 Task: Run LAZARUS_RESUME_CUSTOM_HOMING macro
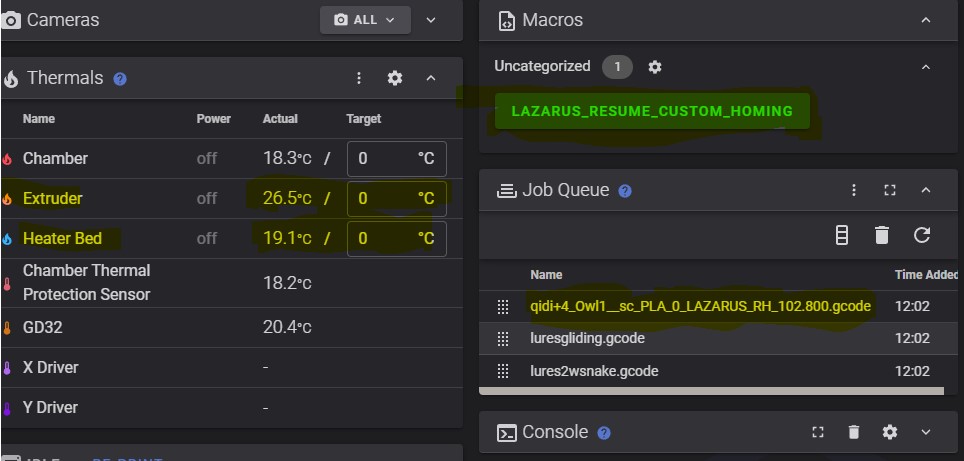[652, 111]
